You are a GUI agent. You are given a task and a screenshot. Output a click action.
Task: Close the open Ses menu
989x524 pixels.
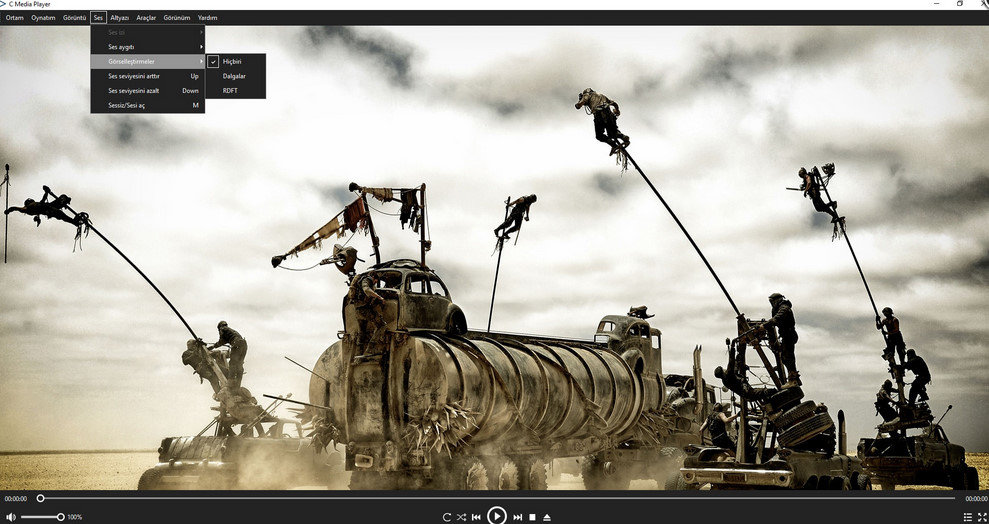pyautogui.click(x=98, y=18)
